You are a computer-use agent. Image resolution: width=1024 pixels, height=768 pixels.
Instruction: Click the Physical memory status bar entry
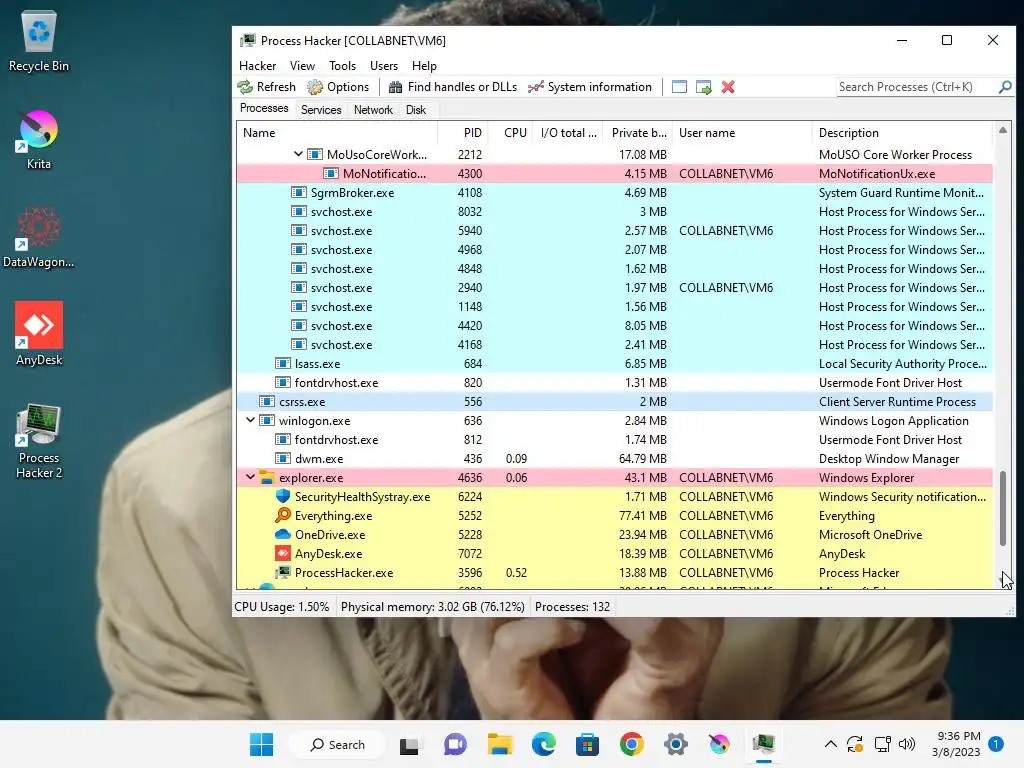point(432,607)
